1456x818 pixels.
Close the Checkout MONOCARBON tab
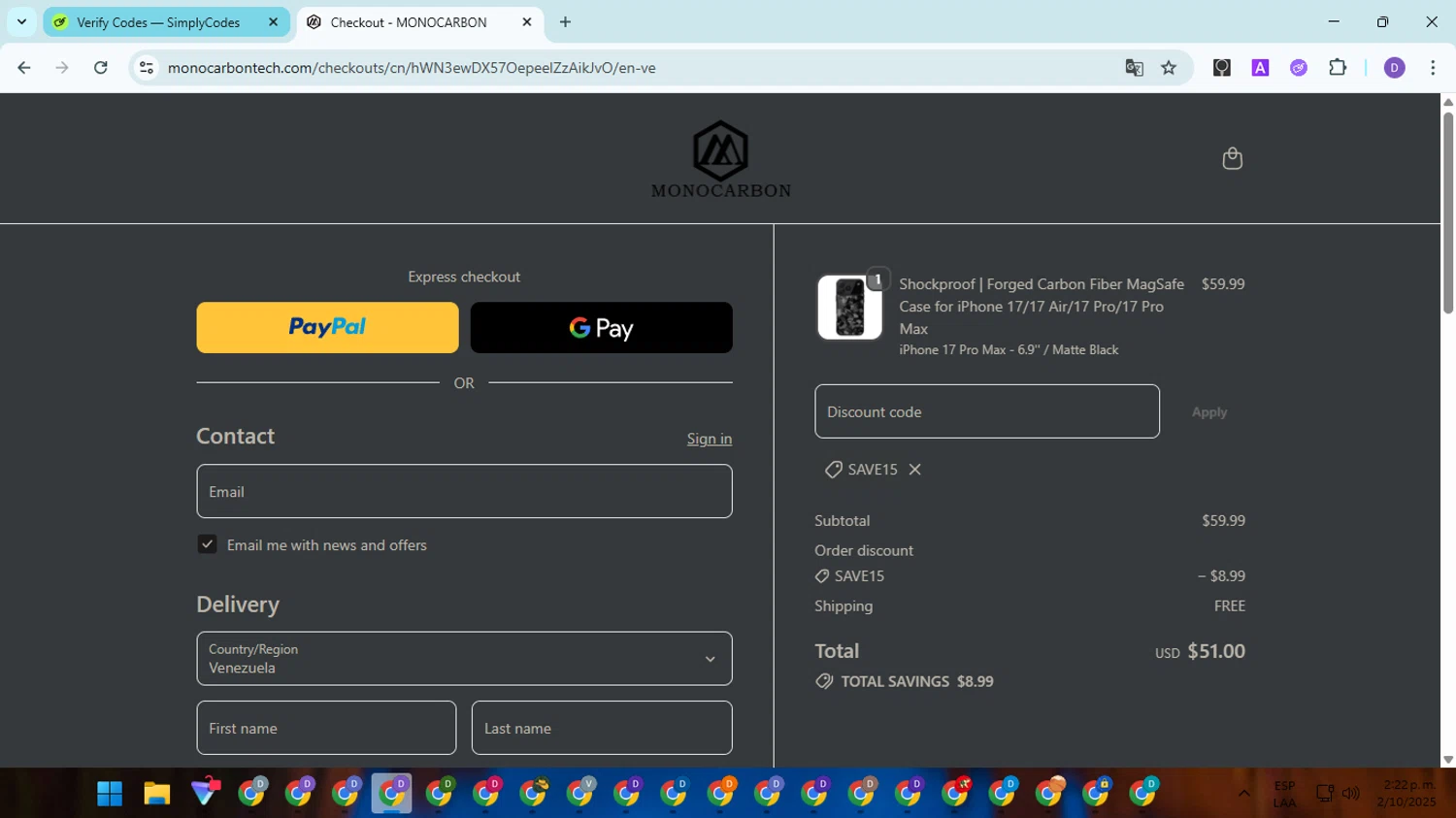(527, 22)
